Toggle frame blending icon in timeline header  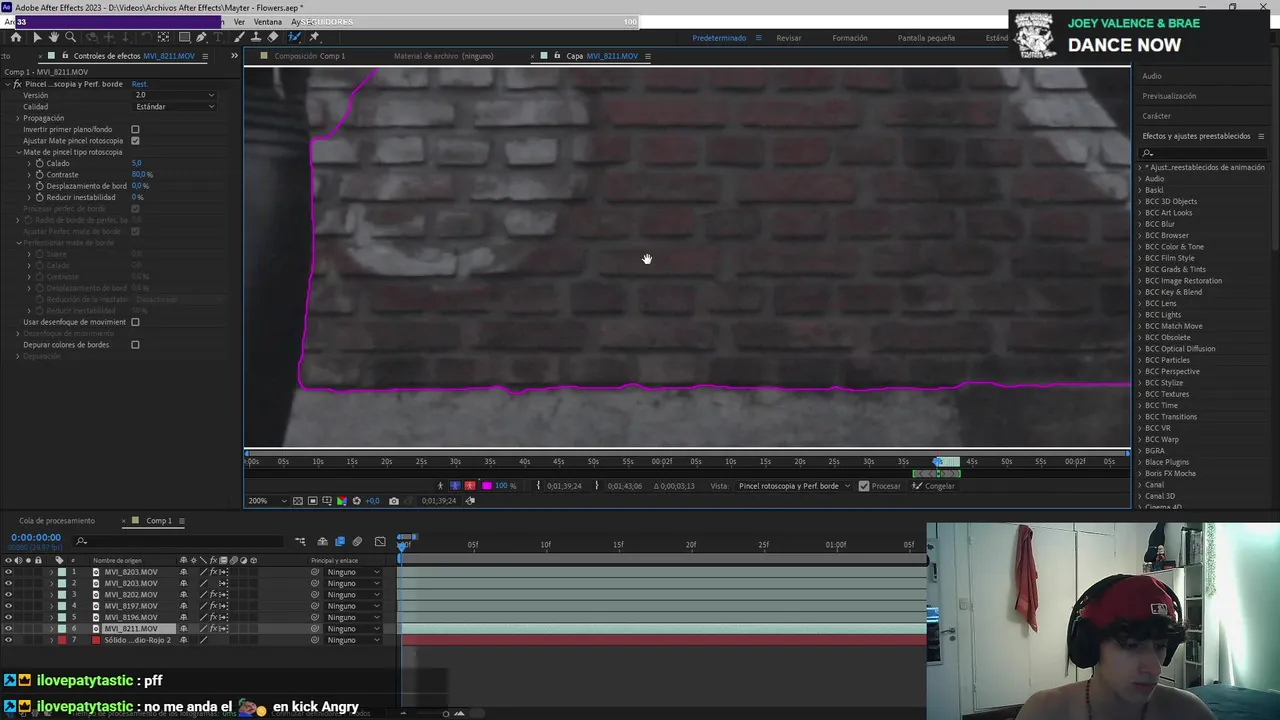(x=340, y=541)
